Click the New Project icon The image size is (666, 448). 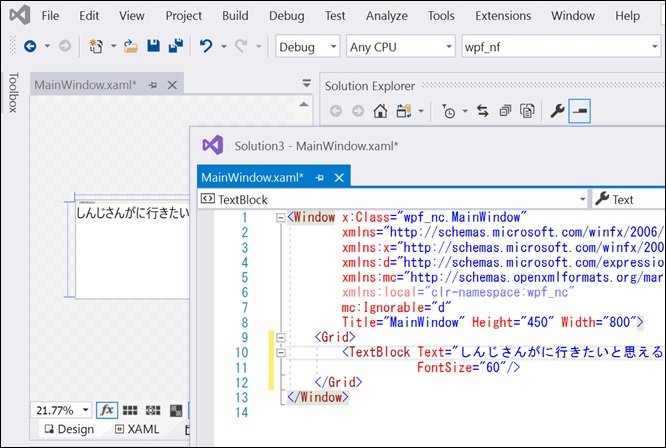coord(96,46)
